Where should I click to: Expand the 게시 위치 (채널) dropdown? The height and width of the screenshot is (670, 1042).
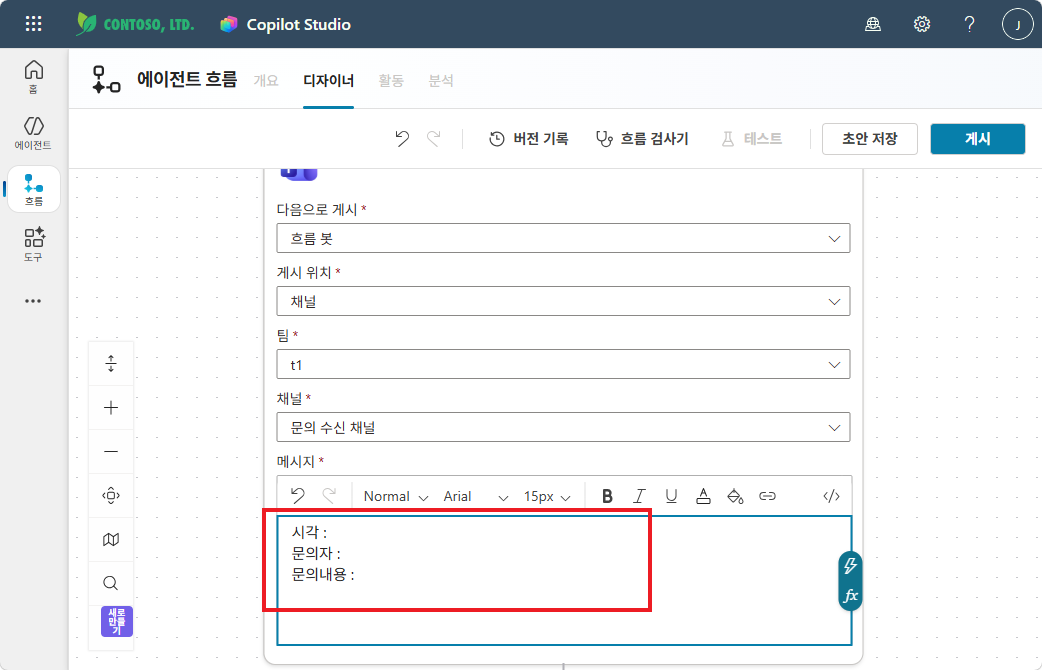tap(563, 302)
